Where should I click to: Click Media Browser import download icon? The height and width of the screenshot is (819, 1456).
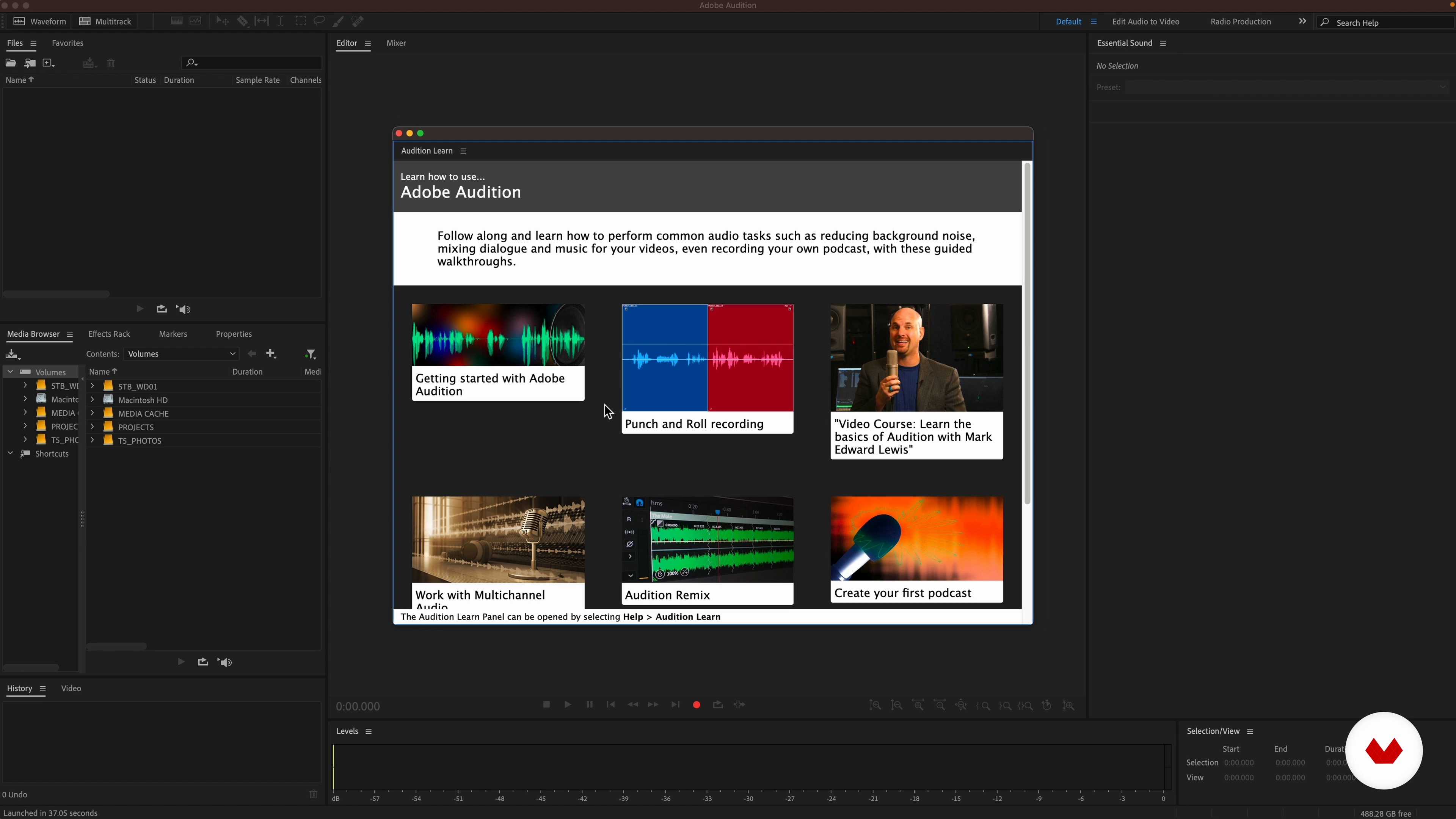click(x=13, y=355)
